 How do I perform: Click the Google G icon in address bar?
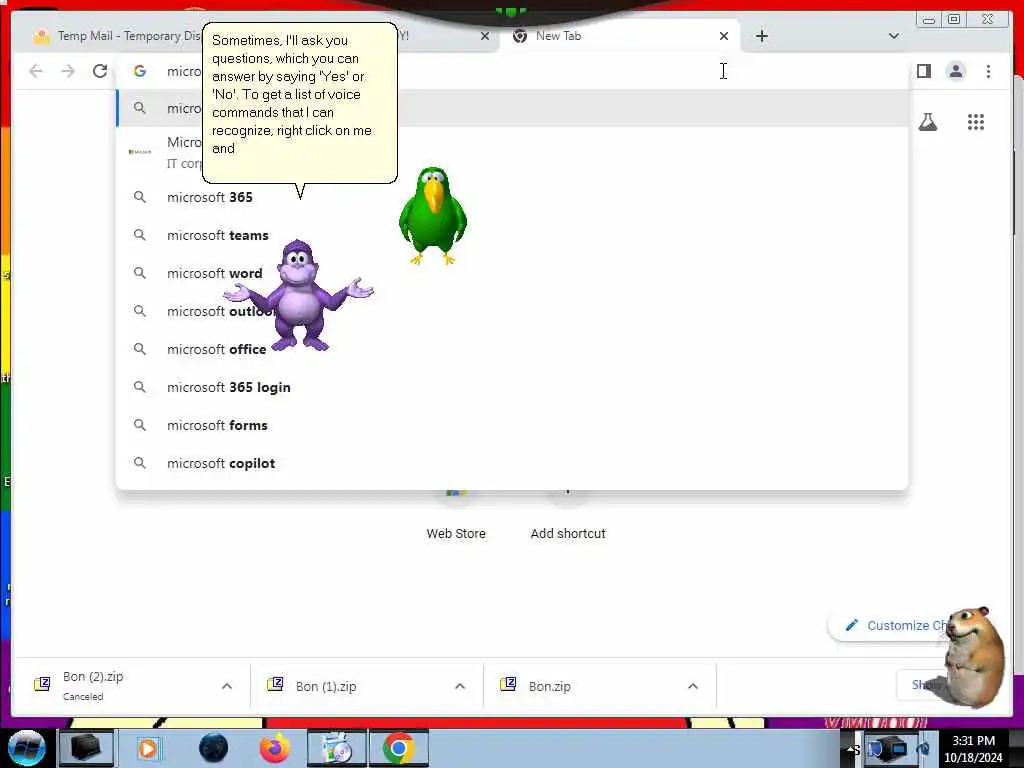(140, 71)
